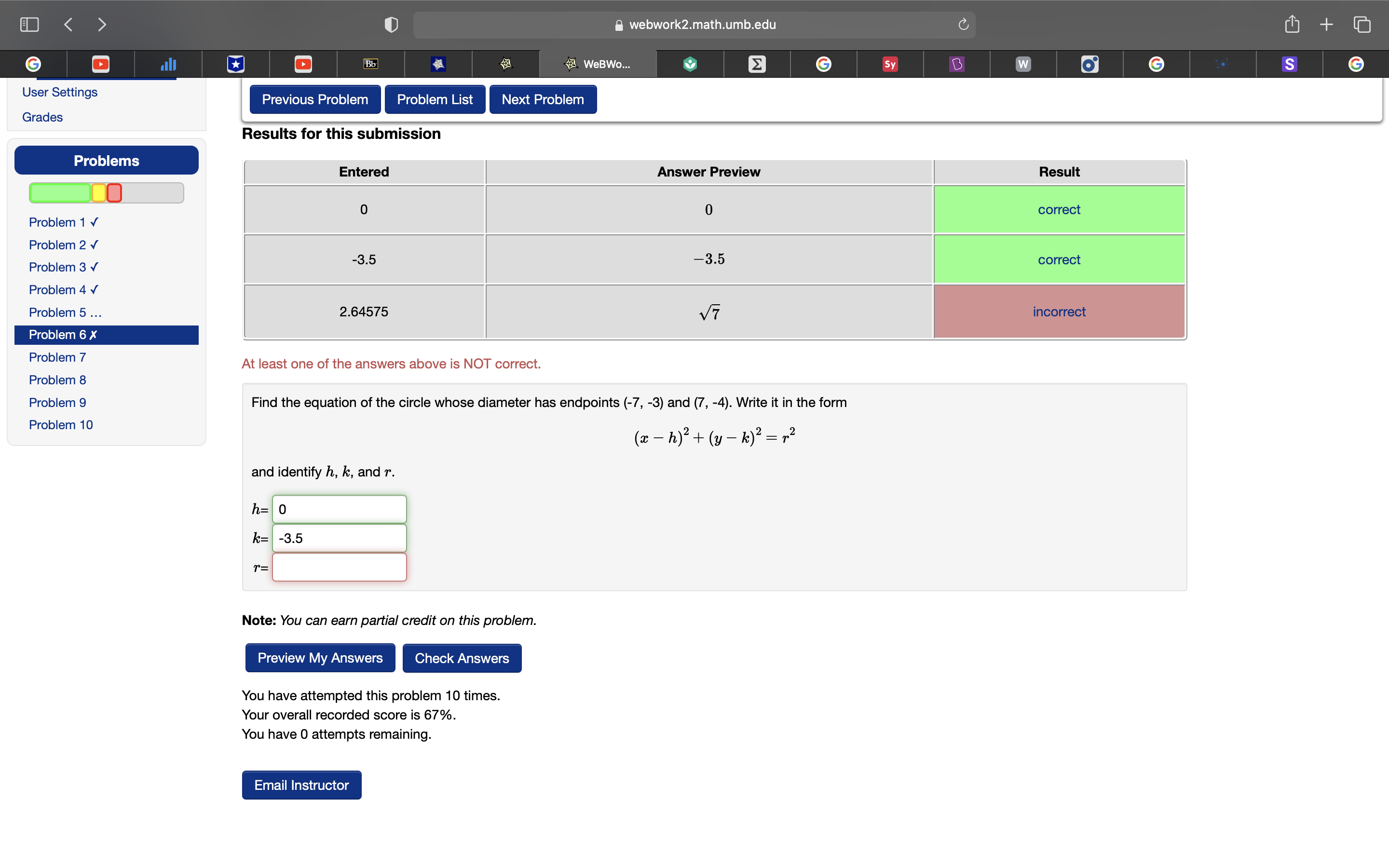This screenshot has width=1389, height=868.
Task: Reload the page with the refresh icon
Action: (x=963, y=25)
